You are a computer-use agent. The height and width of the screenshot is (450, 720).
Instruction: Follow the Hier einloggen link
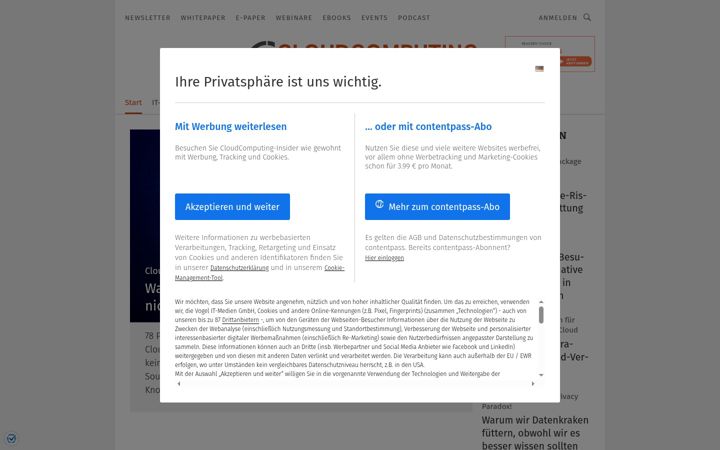click(384, 258)
